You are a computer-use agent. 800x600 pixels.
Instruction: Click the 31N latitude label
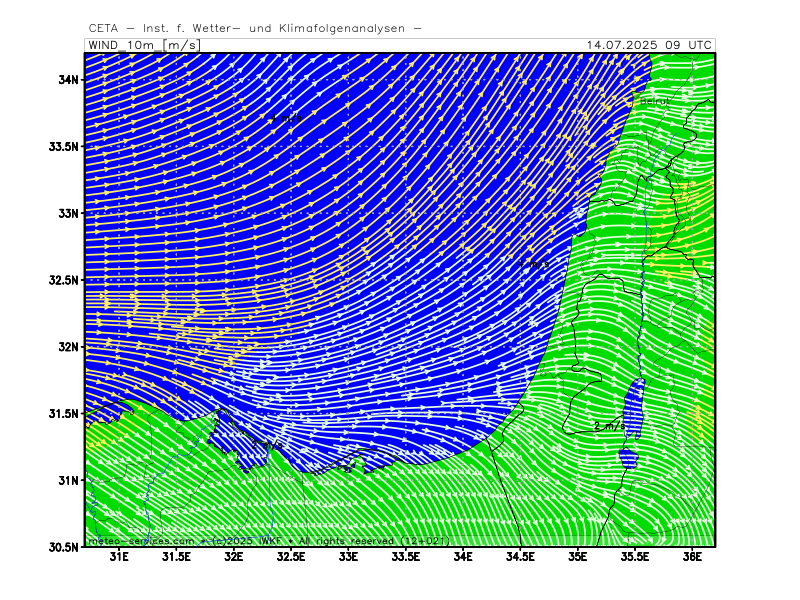[x=68, y=481]
